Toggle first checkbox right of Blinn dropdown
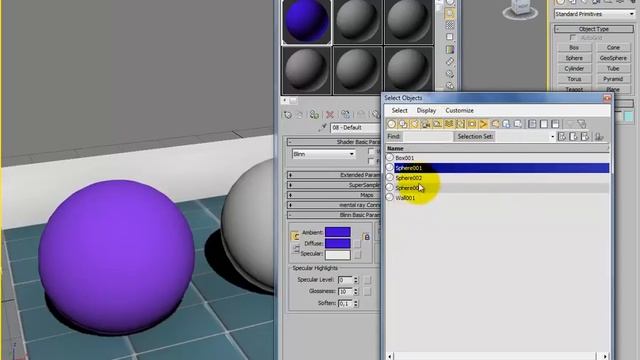Image resolution: width=640 pixels, height=360 pixels. (x=371, y=151)
